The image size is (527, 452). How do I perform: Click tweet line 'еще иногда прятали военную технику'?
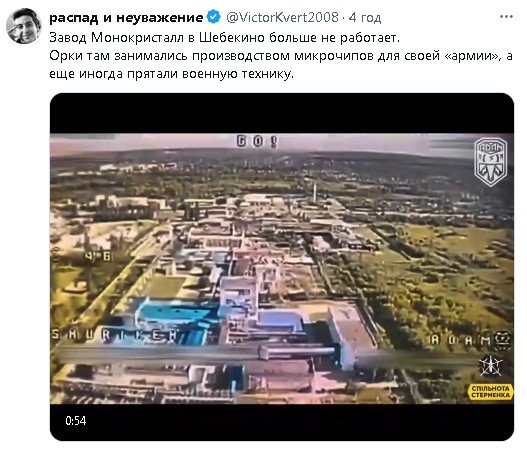pyautogui.click(x=171, y=74)
